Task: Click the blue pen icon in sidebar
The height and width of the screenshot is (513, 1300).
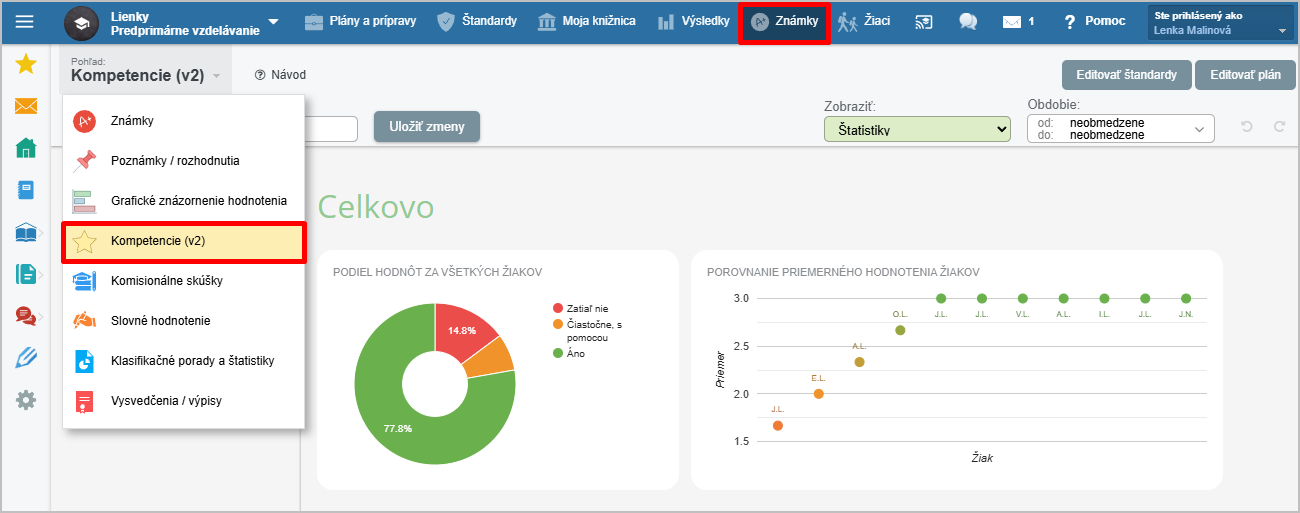Action: pyautogui.click(x=26, y=357)
